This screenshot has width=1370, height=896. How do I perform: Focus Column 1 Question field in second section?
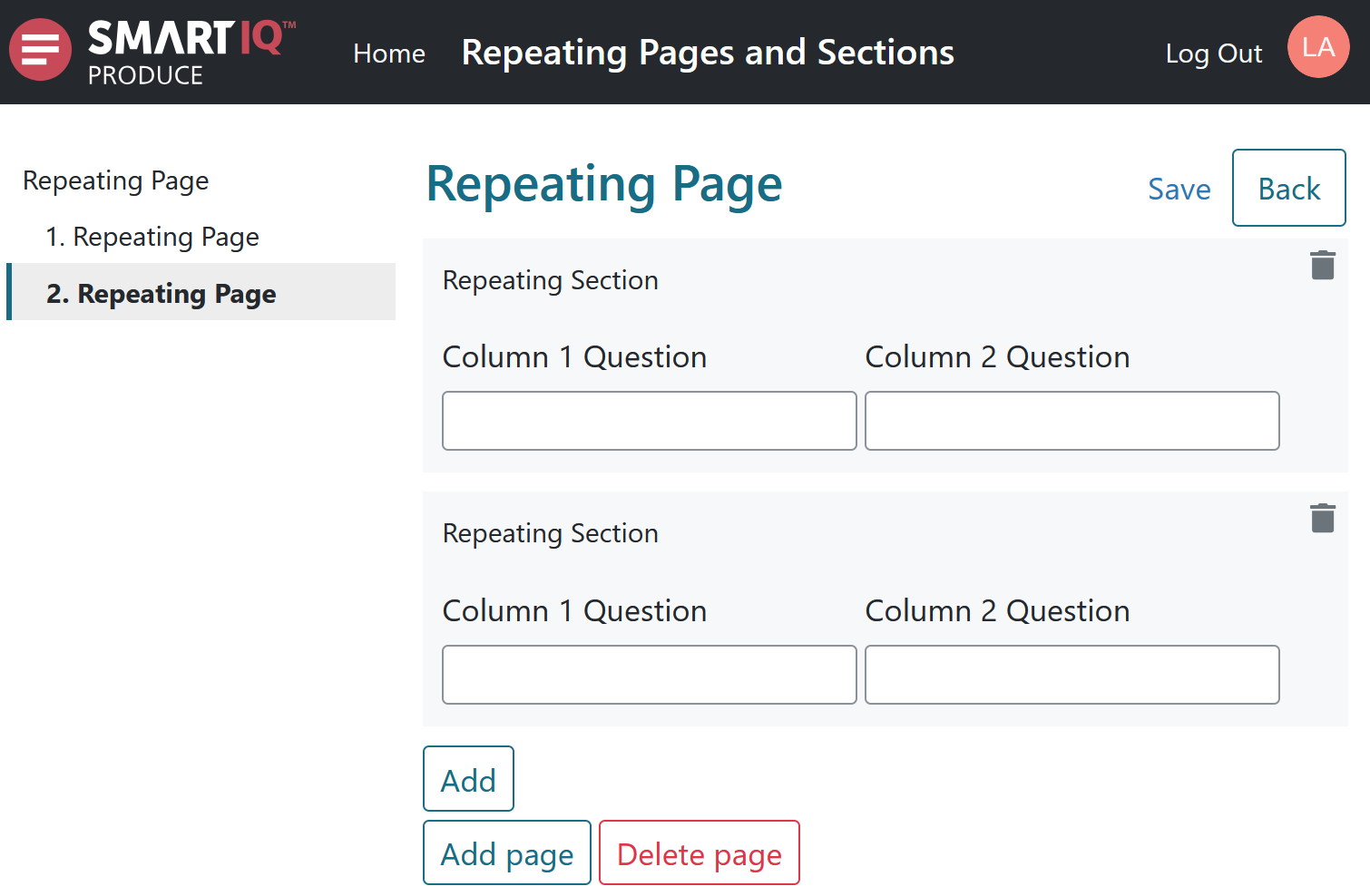pos(649,675)
